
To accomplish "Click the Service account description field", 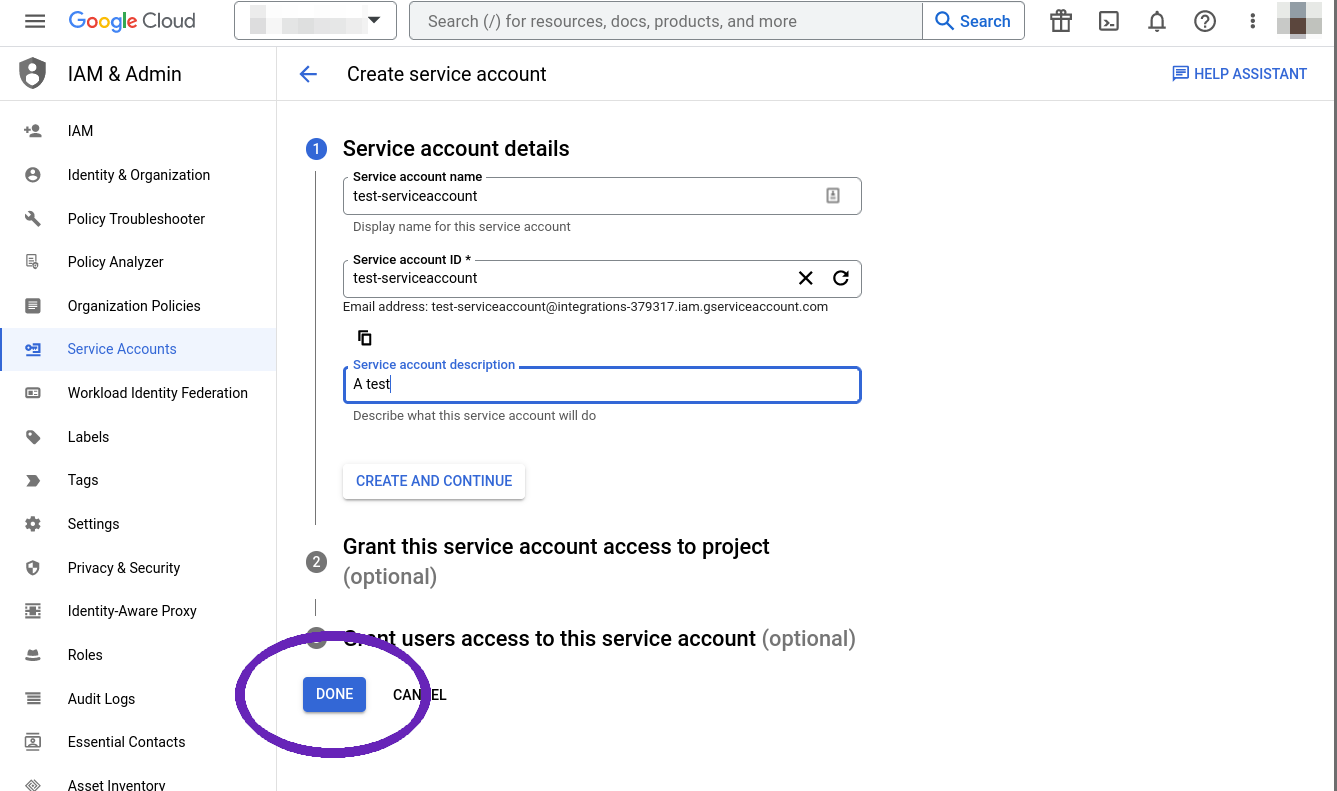I will (x=600, y=385).
